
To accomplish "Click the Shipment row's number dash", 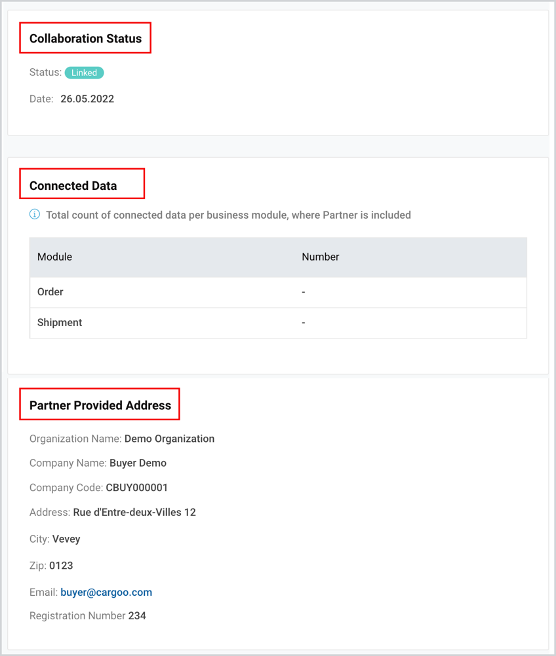I will pyautogui.click(x=304, y=323).
